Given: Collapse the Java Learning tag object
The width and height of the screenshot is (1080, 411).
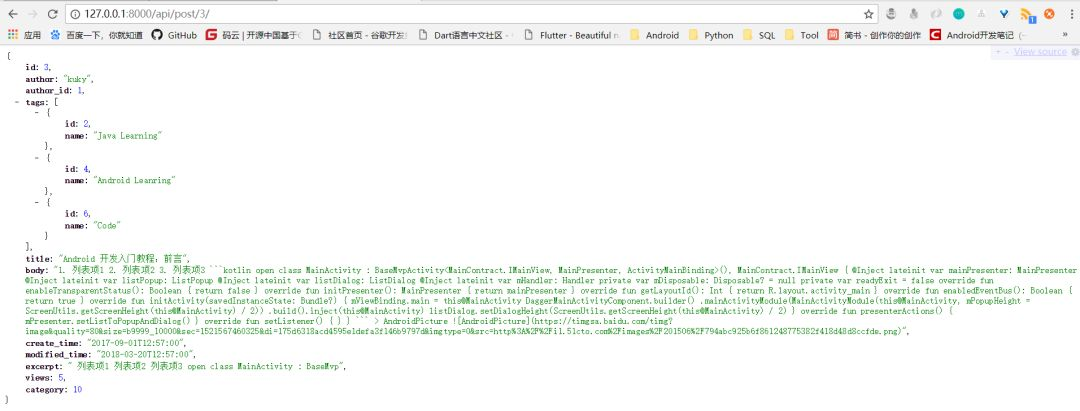Looking at the screenshot, I should point(36,113).
